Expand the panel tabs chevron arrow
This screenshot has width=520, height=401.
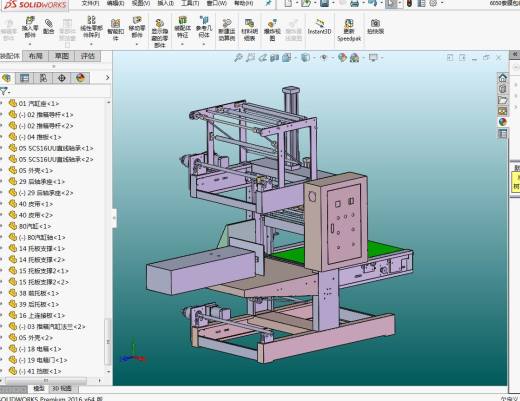pos(107,78)
